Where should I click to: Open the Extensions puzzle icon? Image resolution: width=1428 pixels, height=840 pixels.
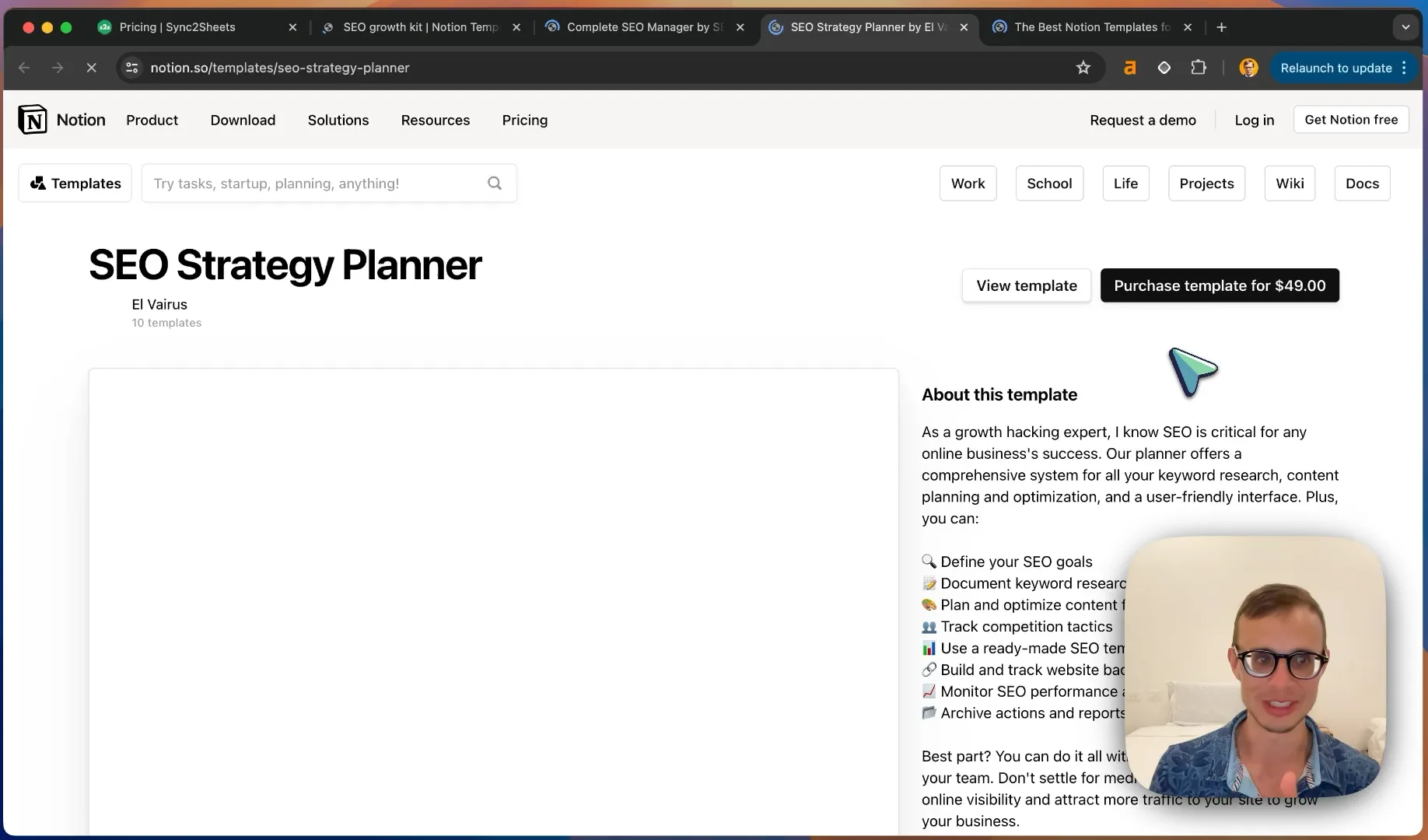[x=1199, y=68]
